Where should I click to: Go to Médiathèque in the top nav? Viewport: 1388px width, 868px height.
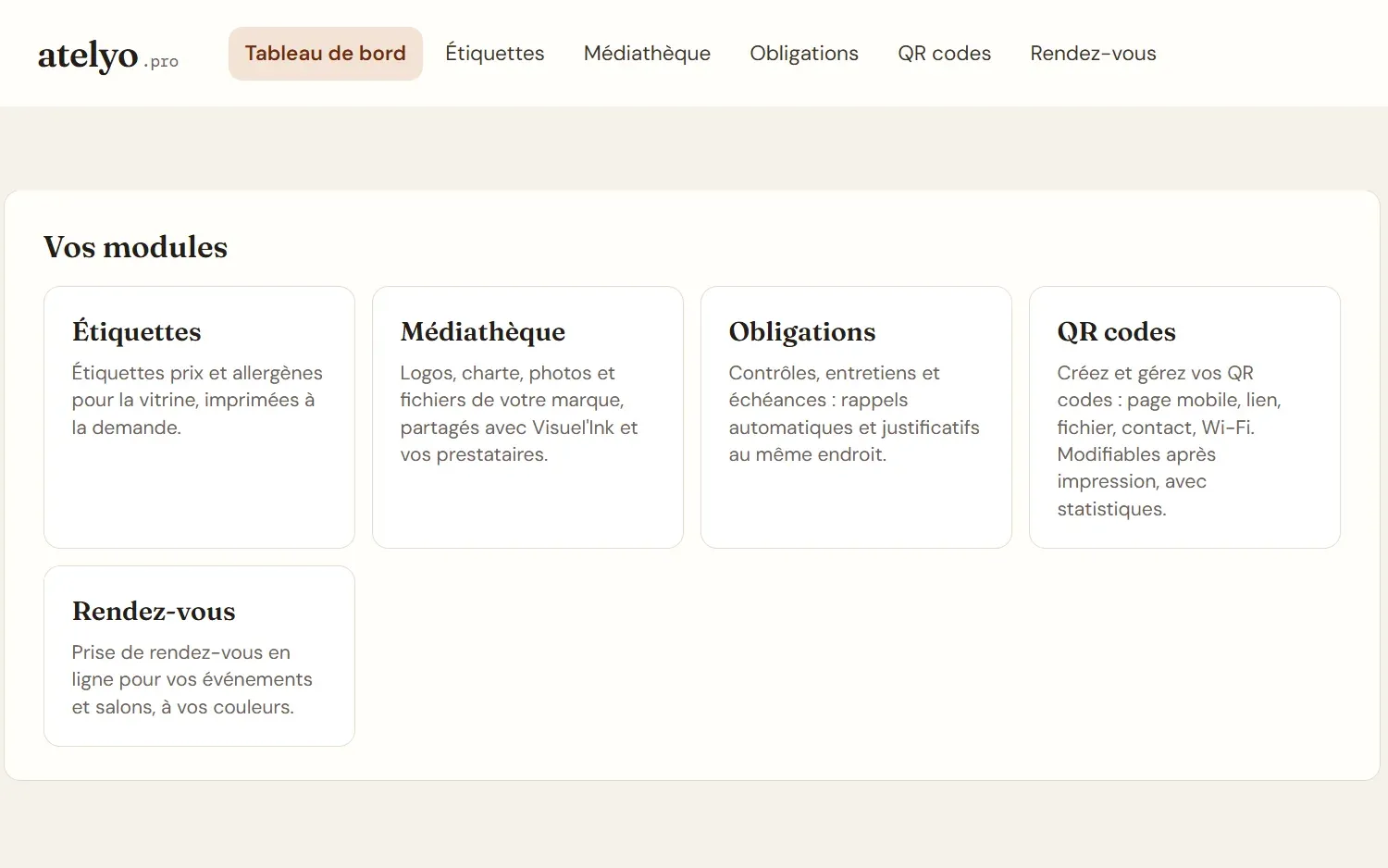click(647, 54)
